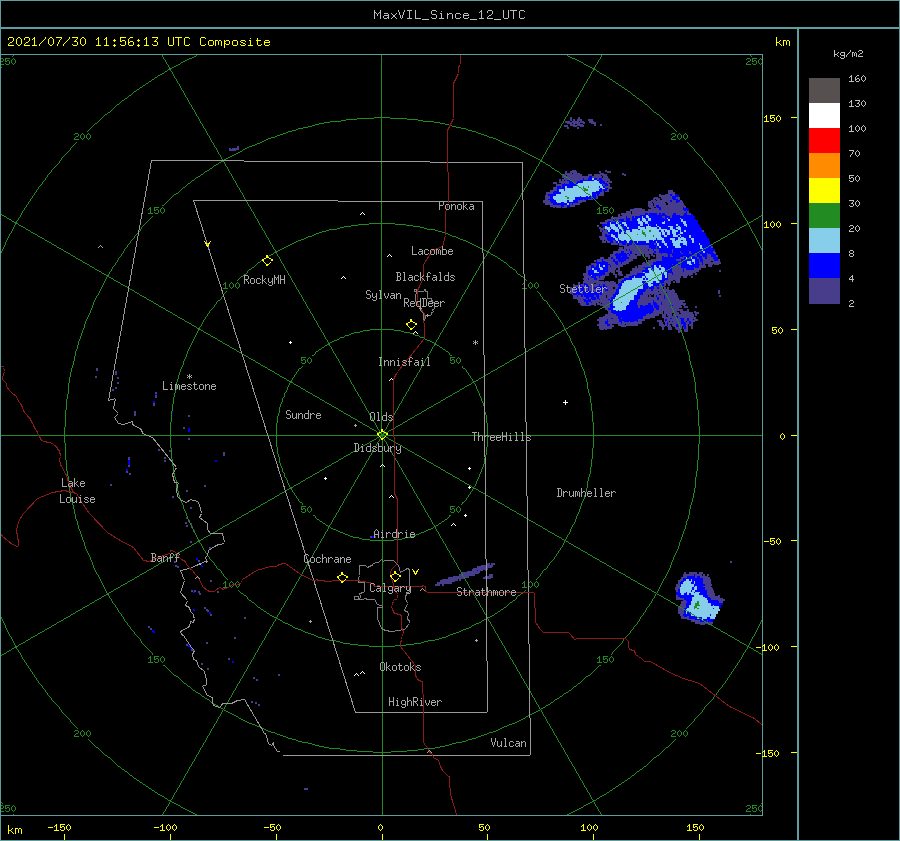Click the -150 tick on bottom axis

click(x=59, y=827)
